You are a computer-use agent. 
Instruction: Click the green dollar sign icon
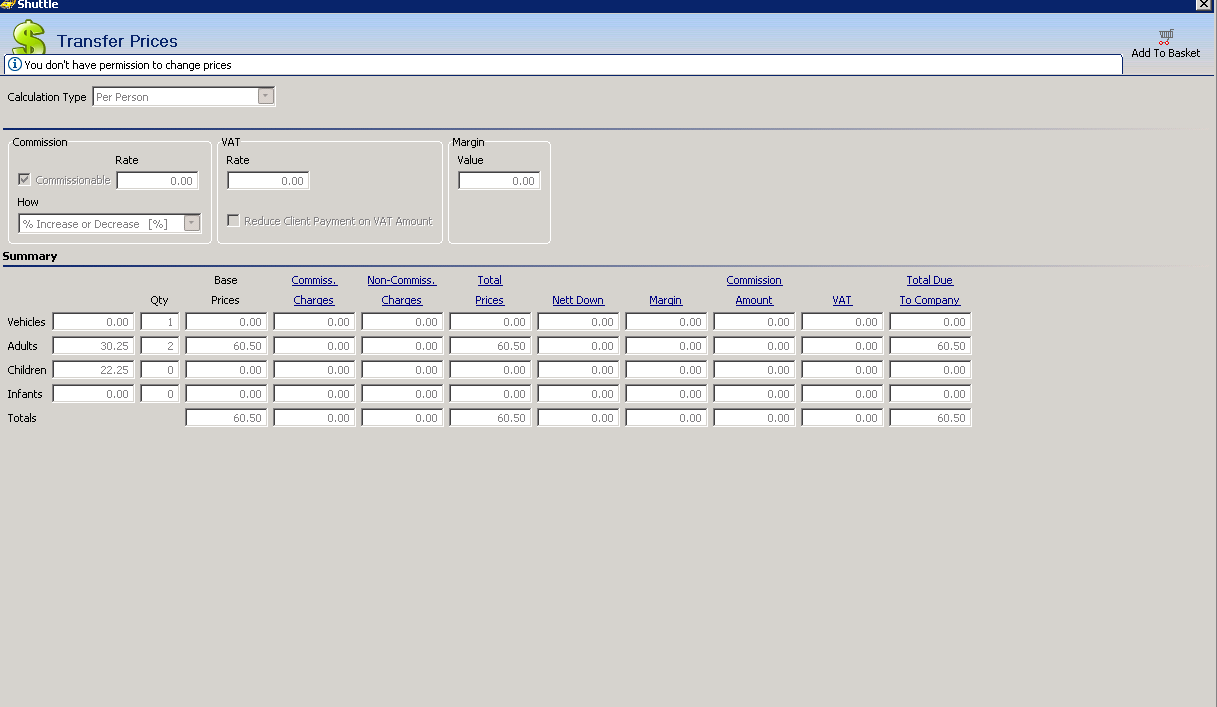click(29, 38)
